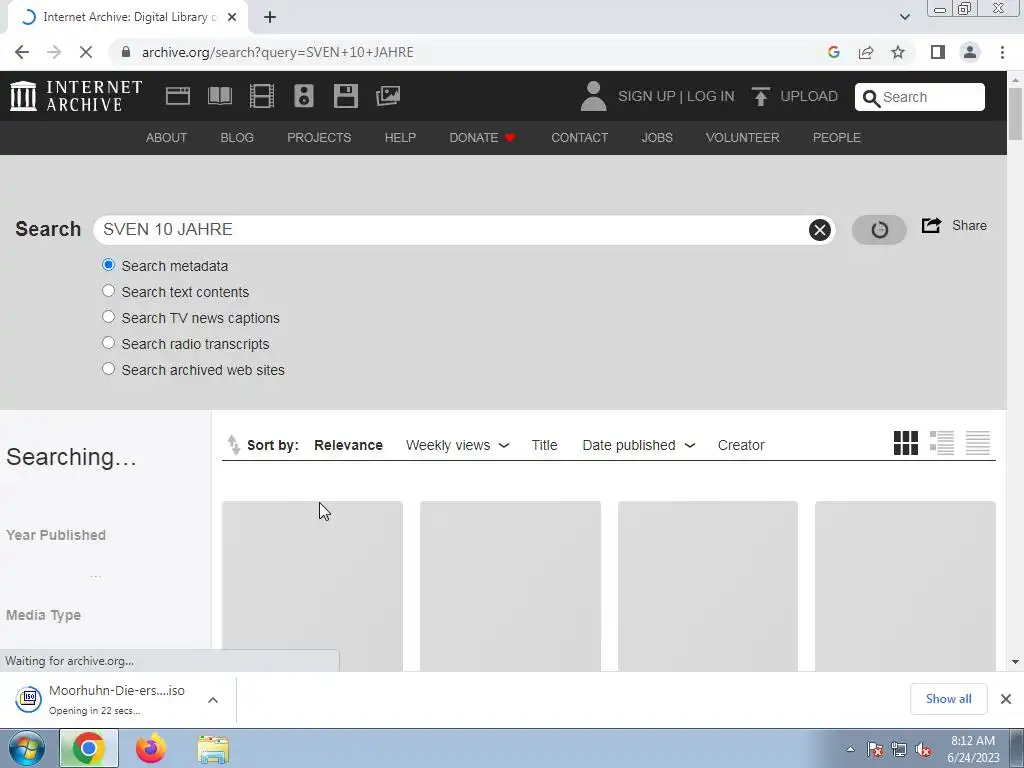Open the JOBS menu item
The width and height of the screenshot is (1024, 768).
point(657,138)
